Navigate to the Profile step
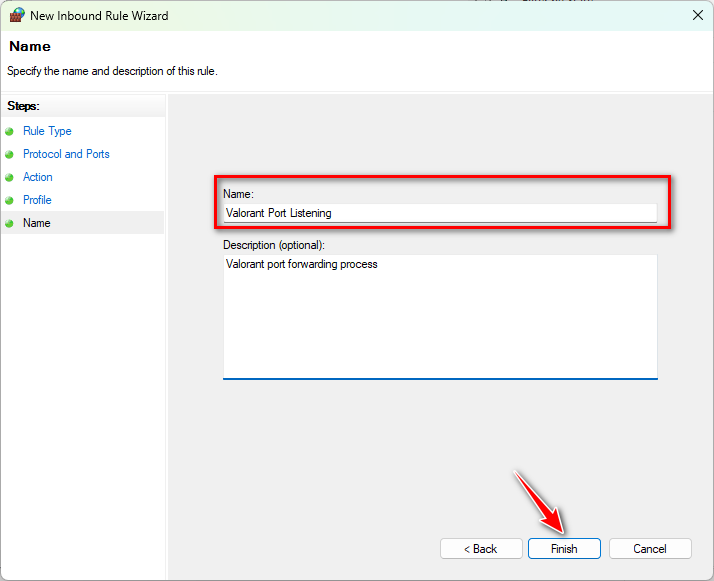714x581 pixels. (37, 200)
